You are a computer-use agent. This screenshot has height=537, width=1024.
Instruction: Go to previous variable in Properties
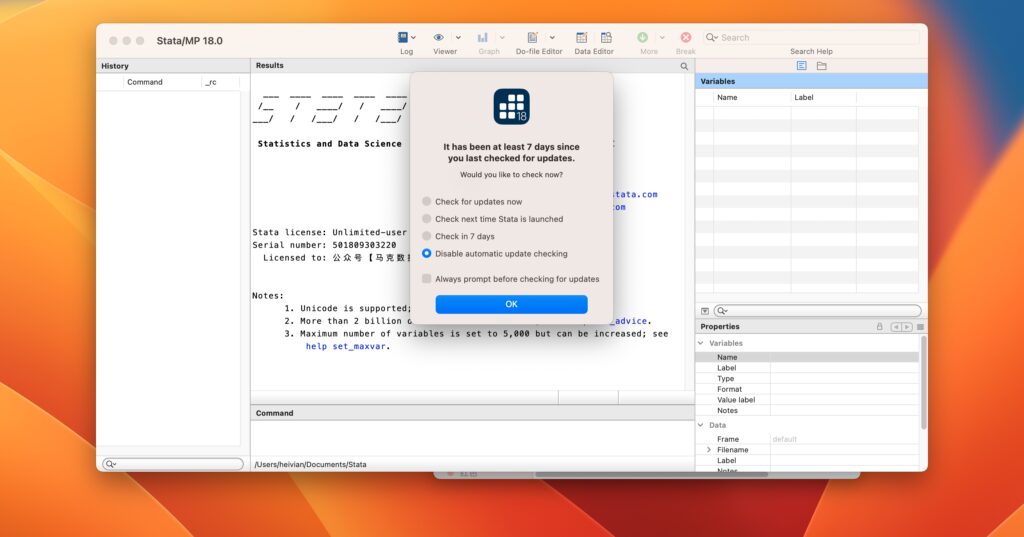[896, 327]
